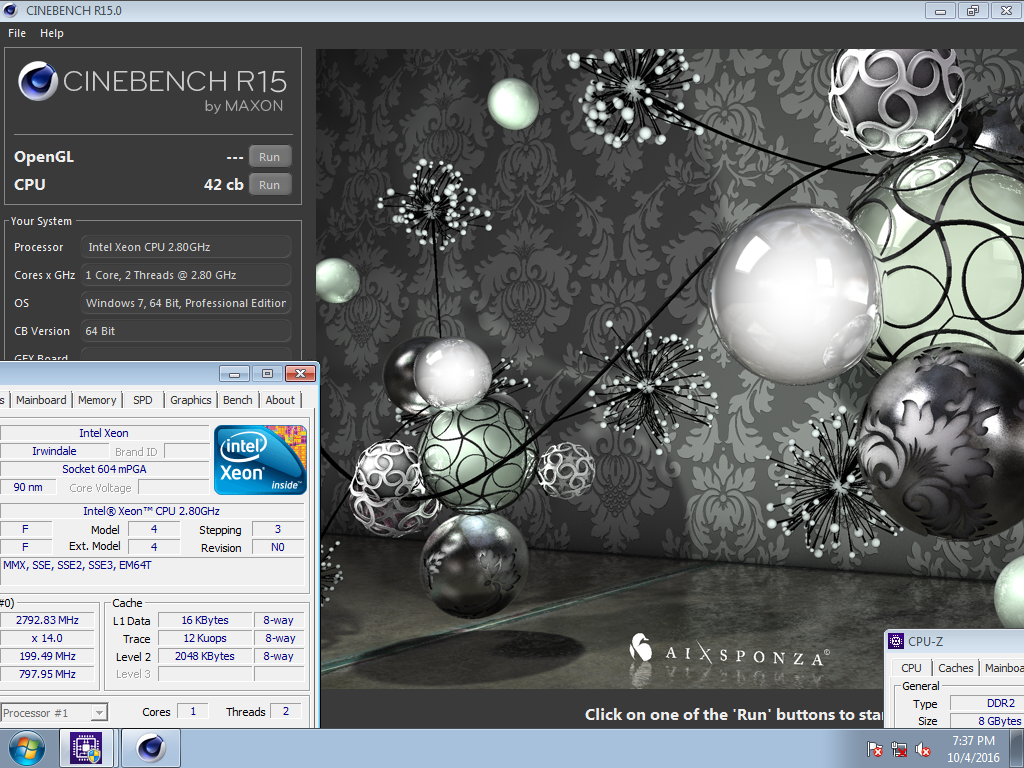Image resolution: width=1024 pixels, height=768 pixels.
Task: Minimize the front CPU-Z window
Action: pos(234,374)
